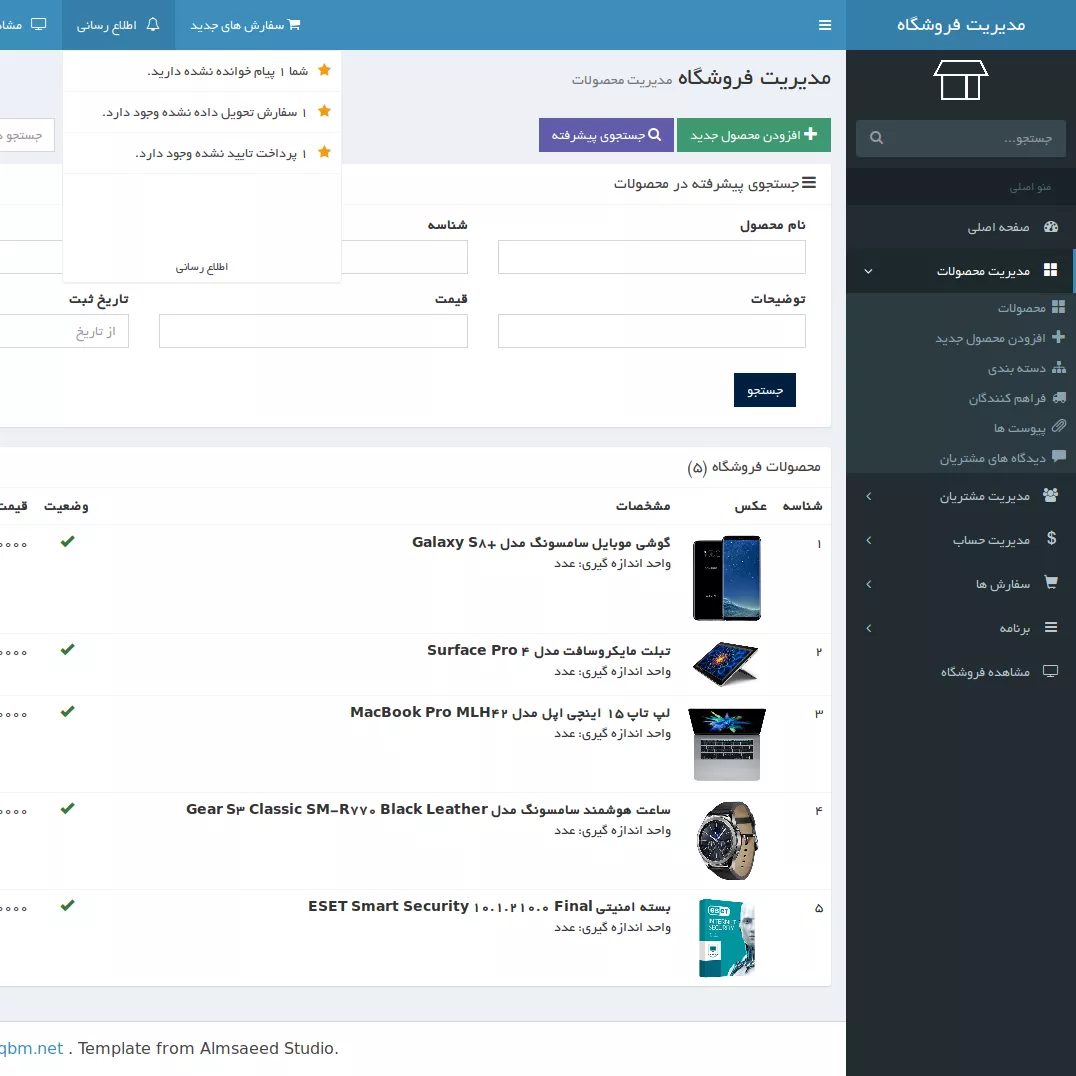Open the unread message notification text
This screenshot has width=1076, height=1076.
227,71
